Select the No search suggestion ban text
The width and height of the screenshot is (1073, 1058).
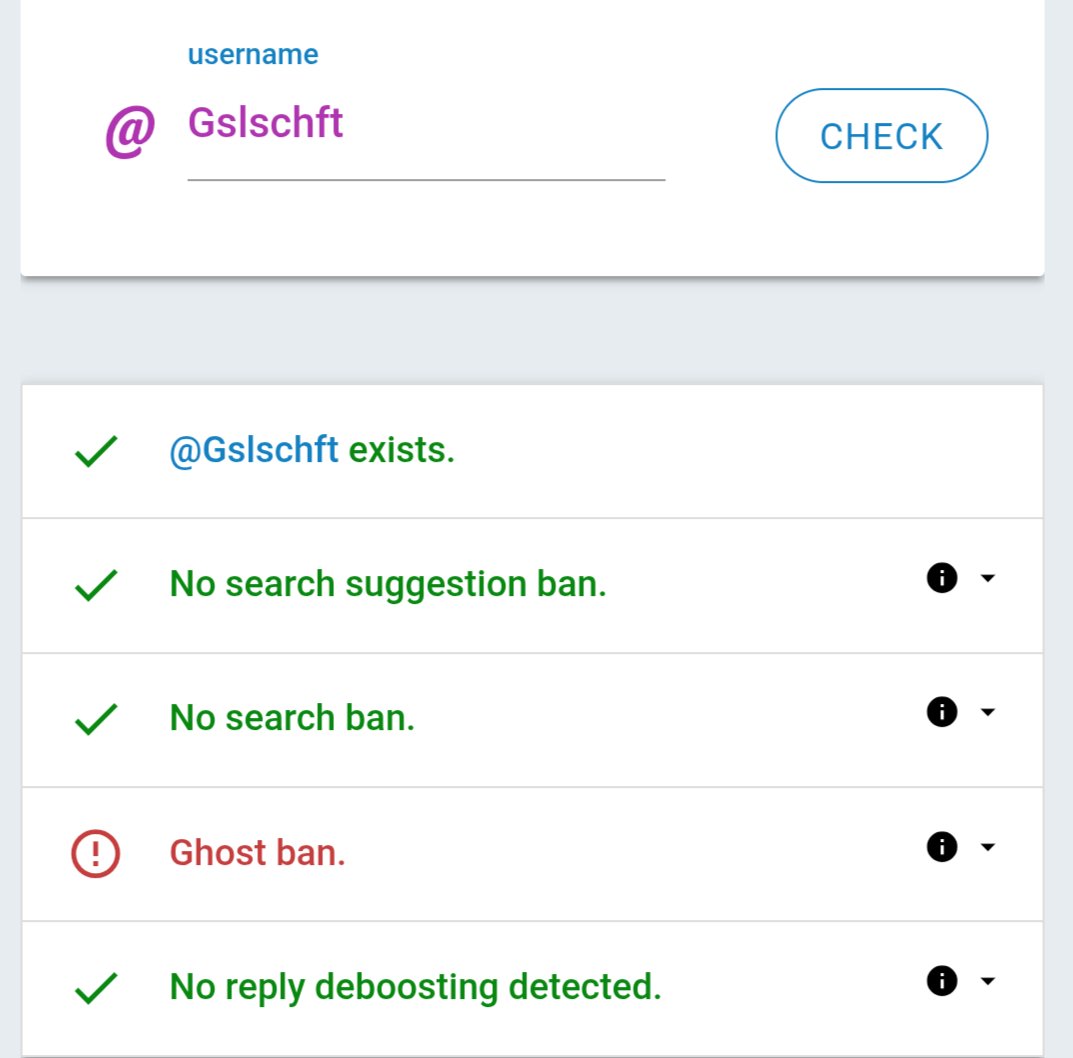pyautogui.click(x=388, y=584)
